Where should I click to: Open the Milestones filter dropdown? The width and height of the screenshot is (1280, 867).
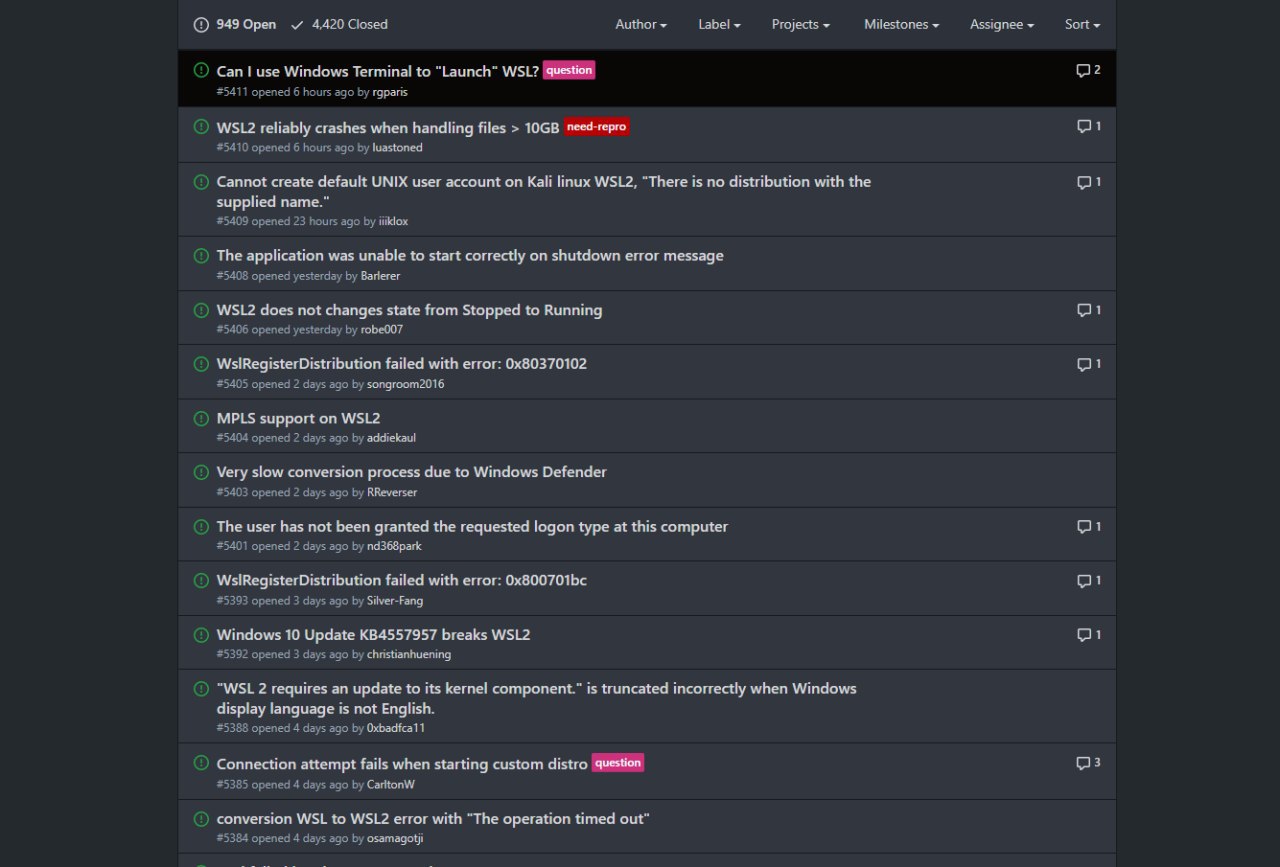(901, 24)
